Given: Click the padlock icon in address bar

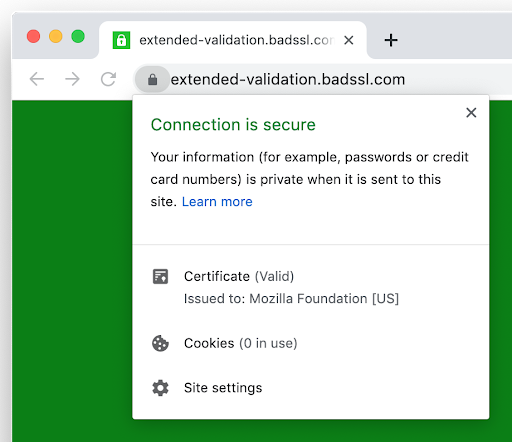Looking at the screenshot, I should pyautogui.click(x=152, y=79).
